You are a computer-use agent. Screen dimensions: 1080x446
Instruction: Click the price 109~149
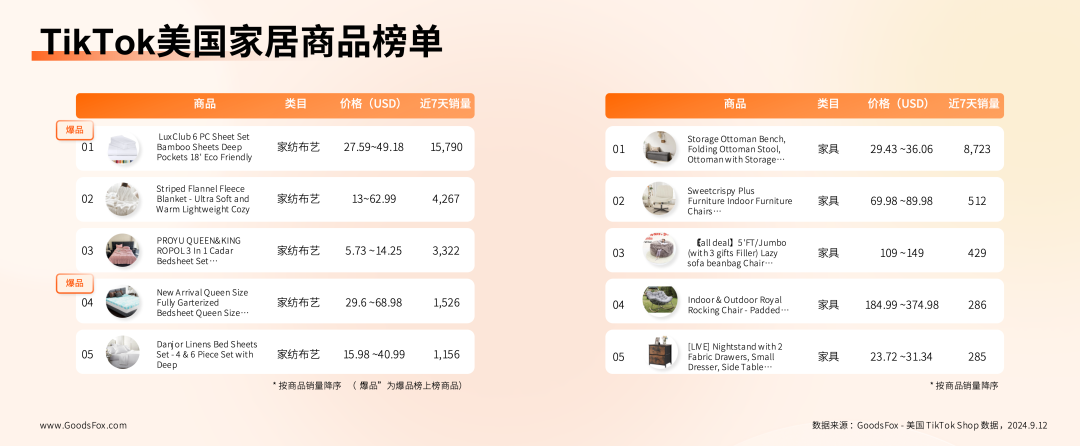click(902, 253)
